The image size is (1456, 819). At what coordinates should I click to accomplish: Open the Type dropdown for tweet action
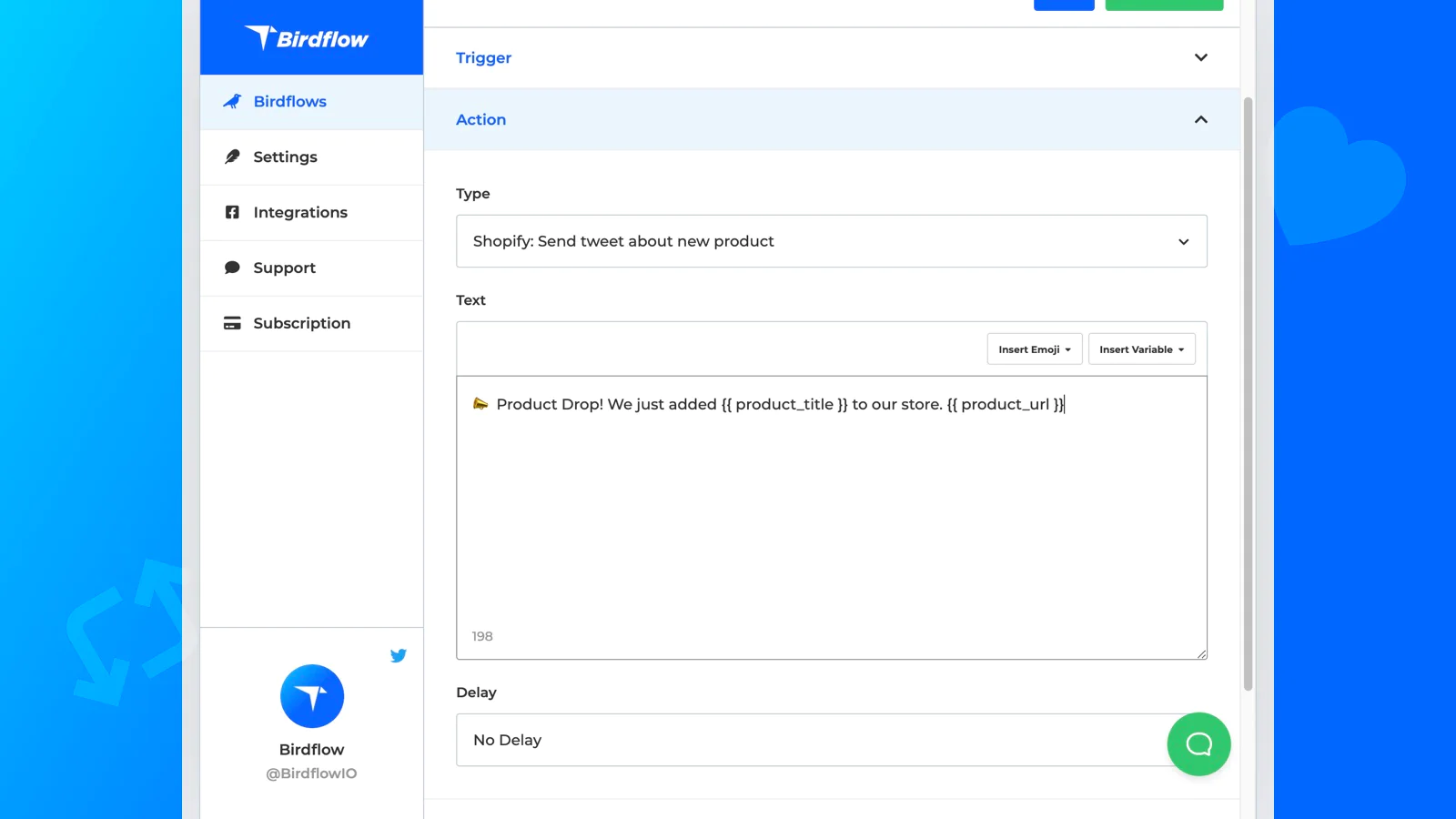pos(832,241)
